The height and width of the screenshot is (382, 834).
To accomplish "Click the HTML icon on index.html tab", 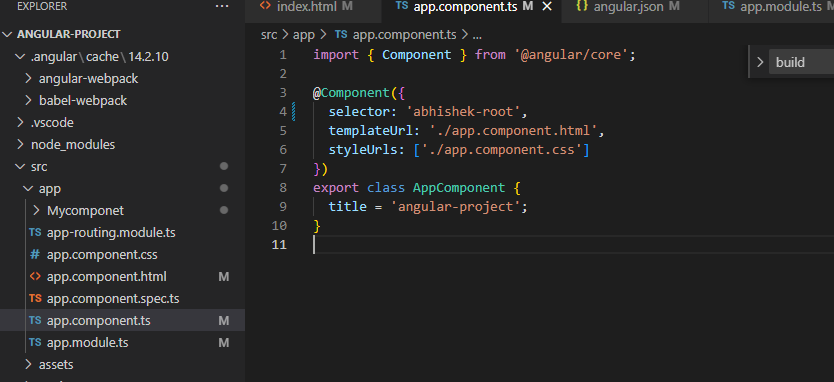I will click(265, 6).
